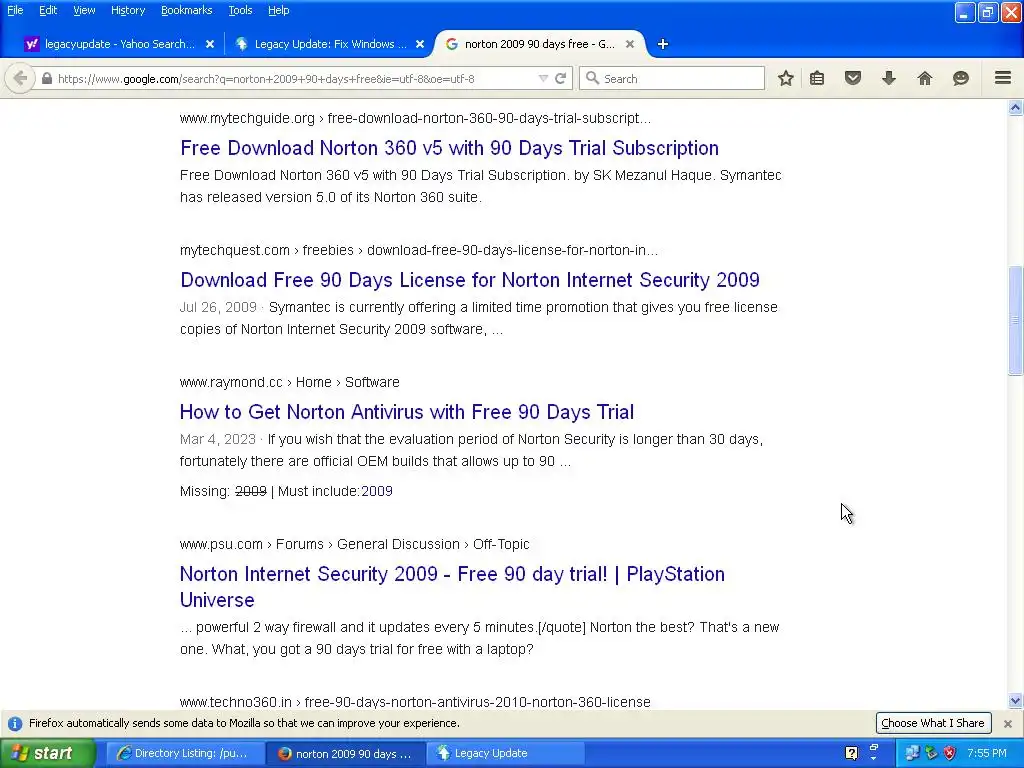Open the File menu
The width and height of the screenshot is (1024, 768).
[x=15, y=10]
